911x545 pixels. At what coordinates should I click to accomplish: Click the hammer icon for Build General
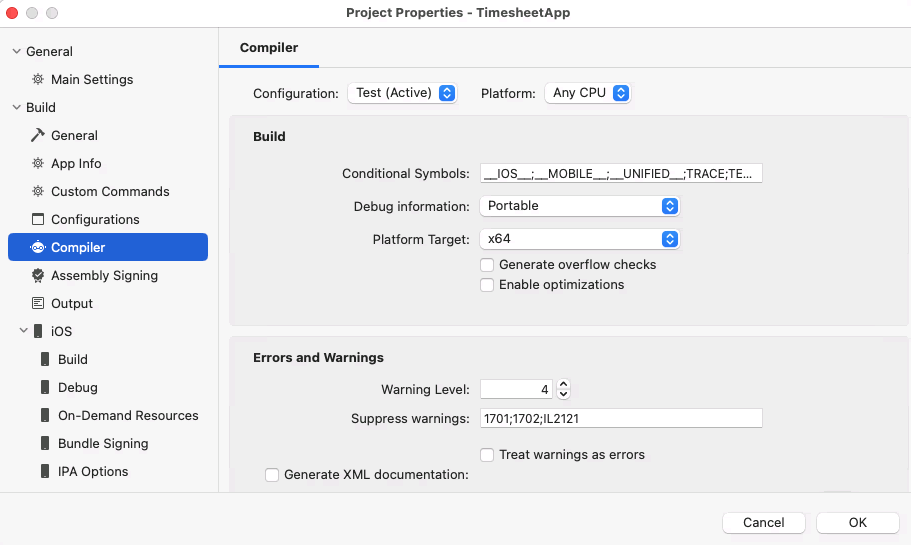38,136
